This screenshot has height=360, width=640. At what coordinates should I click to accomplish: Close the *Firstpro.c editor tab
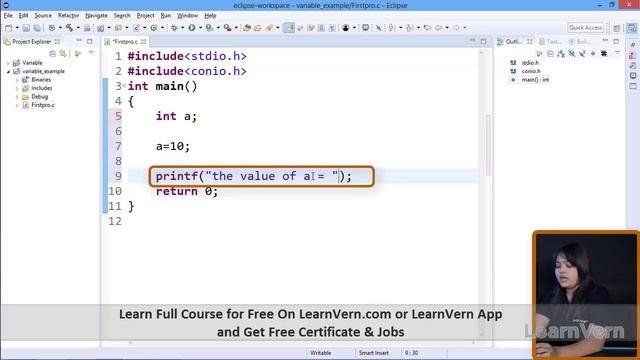click(144, 42)
